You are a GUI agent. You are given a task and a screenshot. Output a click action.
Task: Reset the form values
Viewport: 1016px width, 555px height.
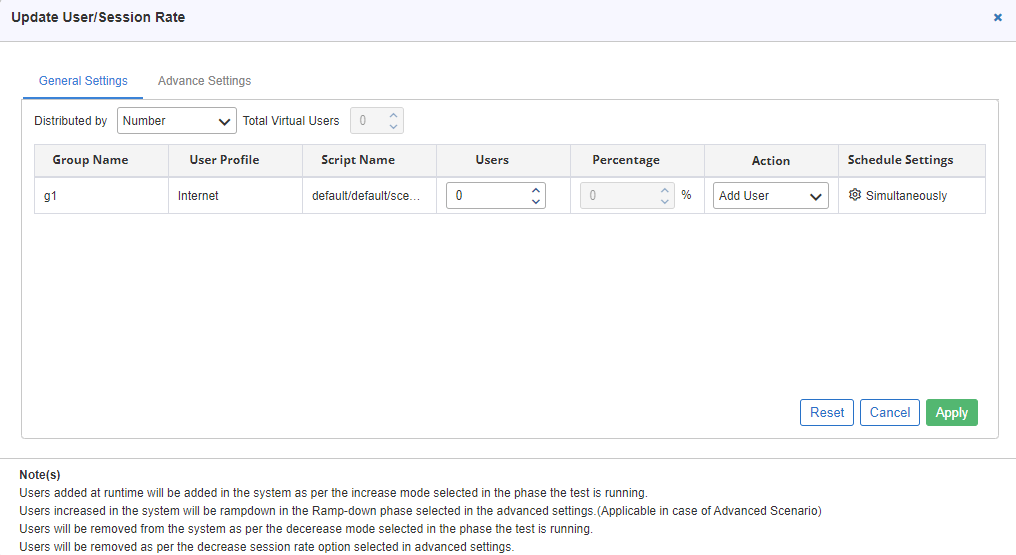[827, 413]
